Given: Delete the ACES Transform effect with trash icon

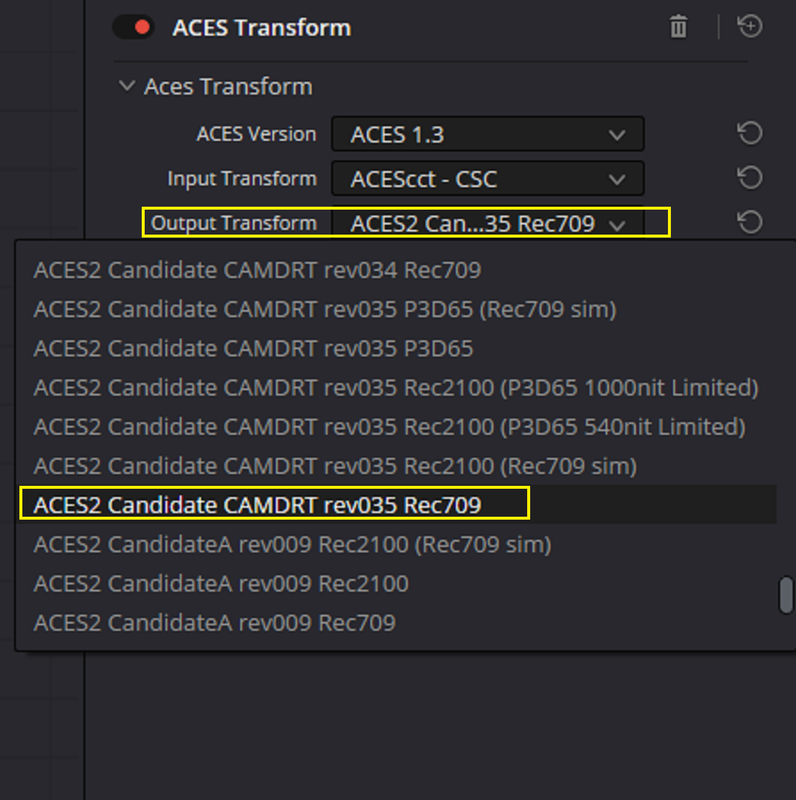Looking at the screenshot, I should (678, 27).
